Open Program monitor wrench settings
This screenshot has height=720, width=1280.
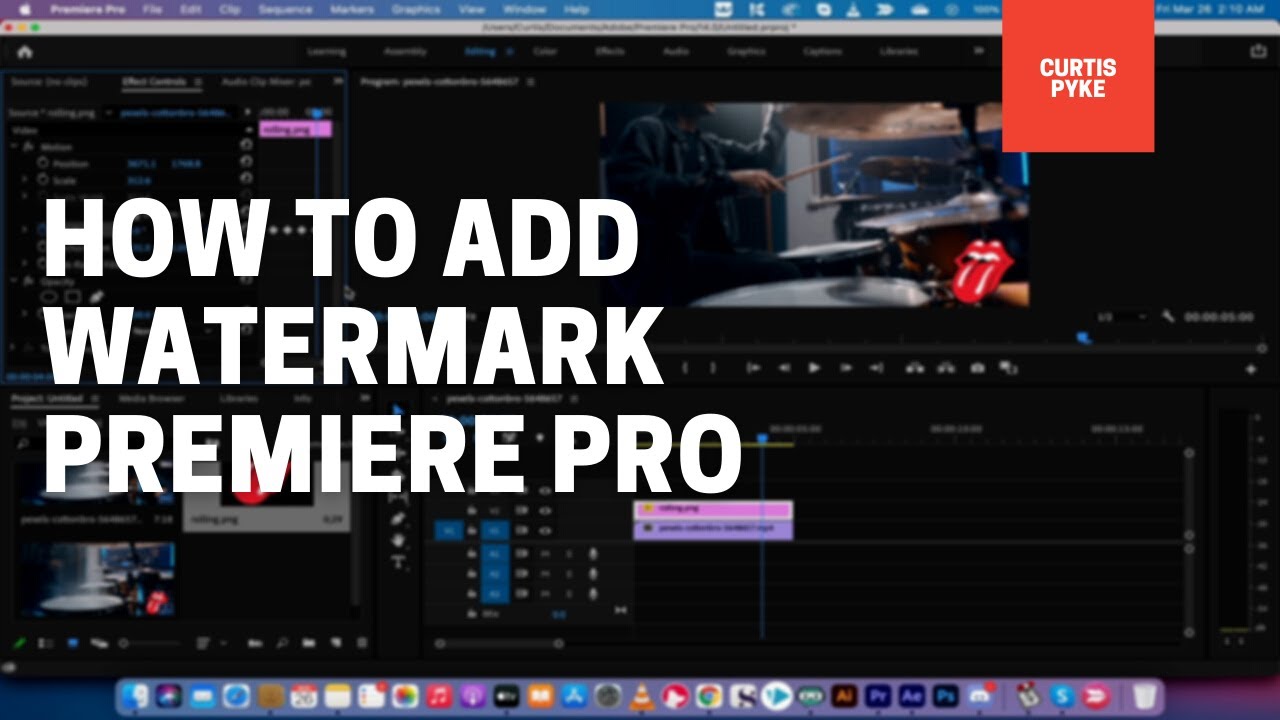[x=1167, y=317]
